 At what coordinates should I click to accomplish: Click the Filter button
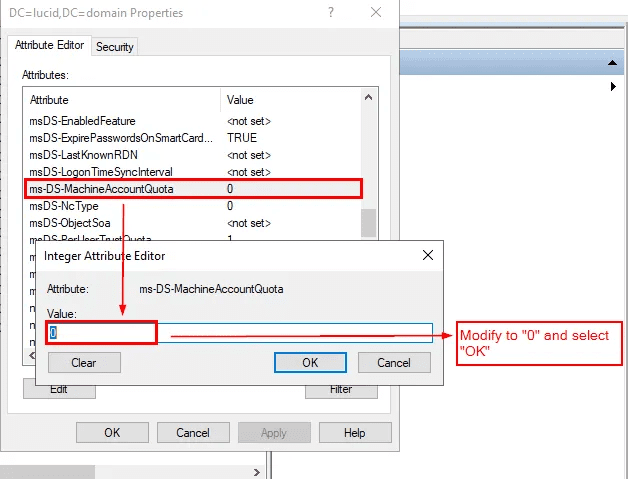340,389
